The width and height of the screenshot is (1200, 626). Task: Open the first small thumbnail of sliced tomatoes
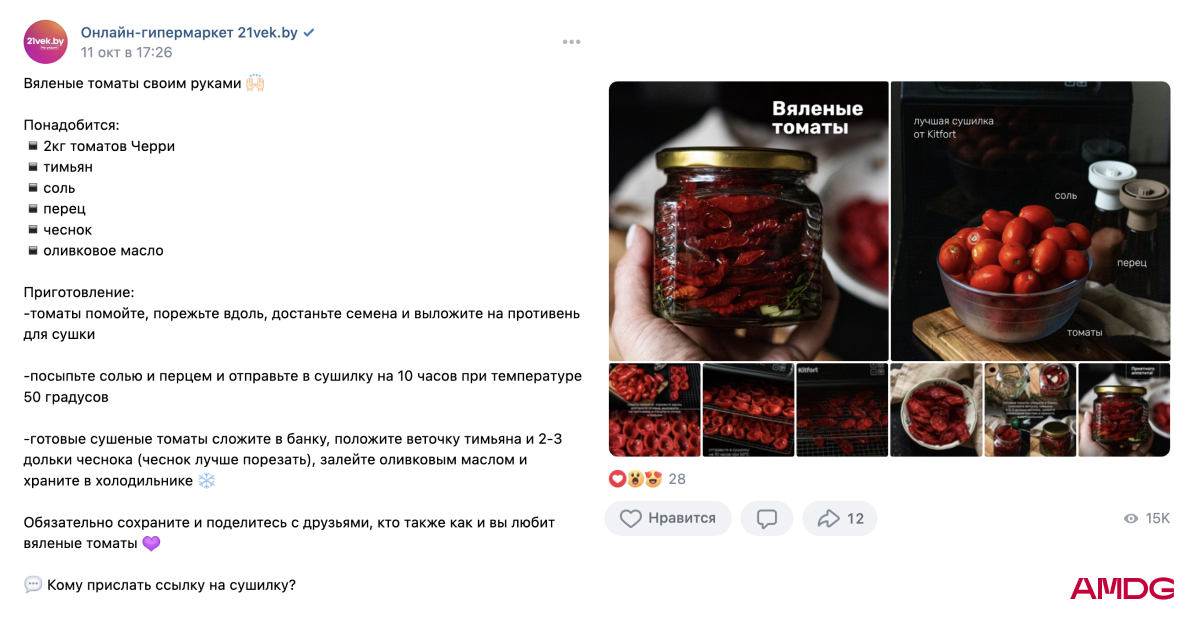(654, 410)
